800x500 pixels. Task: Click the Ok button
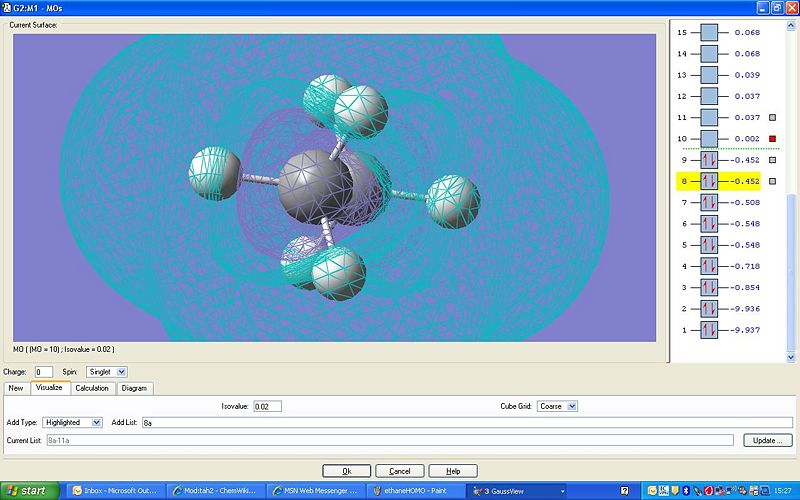tap(346, 471)
